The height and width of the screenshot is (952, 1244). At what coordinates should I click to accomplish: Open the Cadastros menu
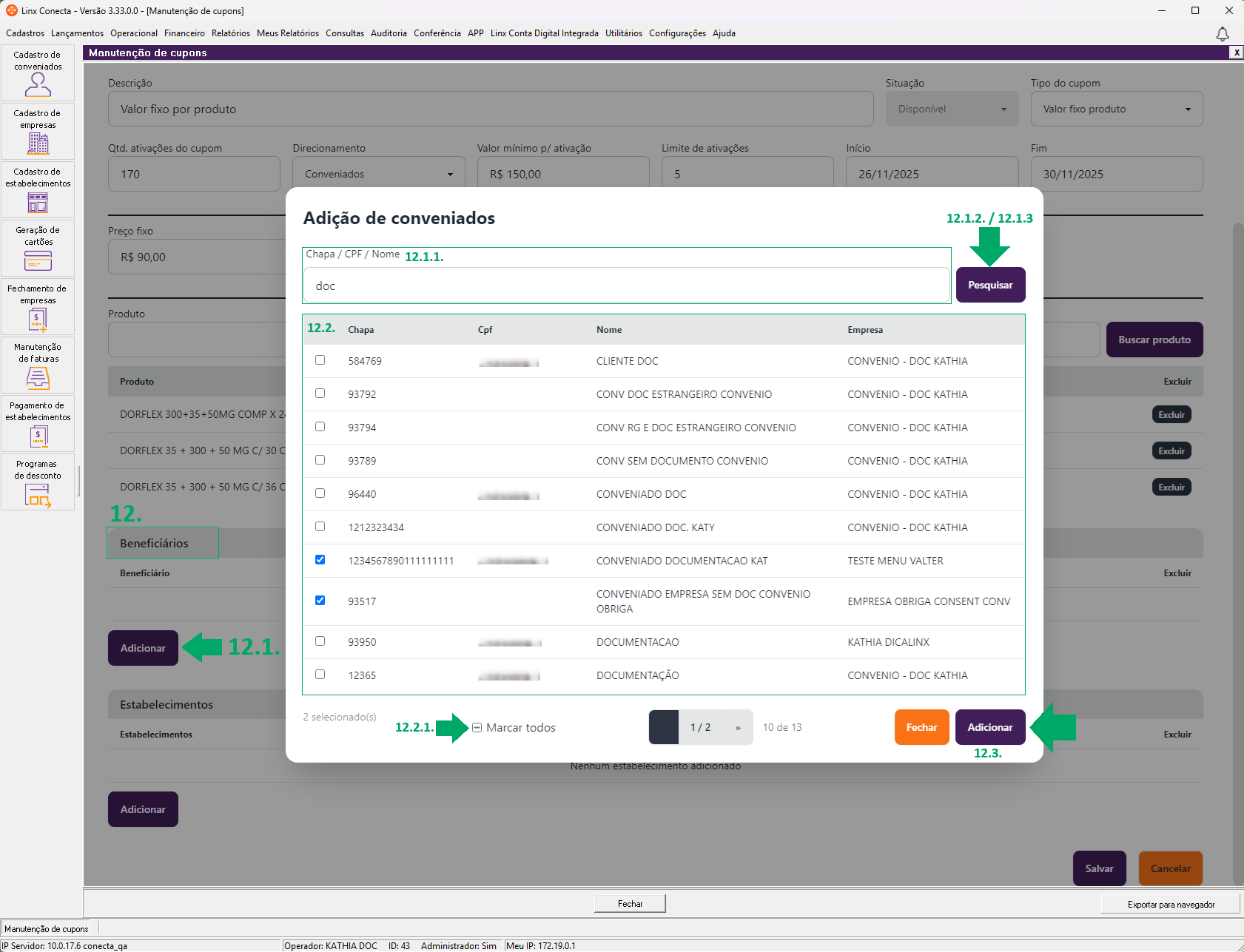(x=25, y=33)
